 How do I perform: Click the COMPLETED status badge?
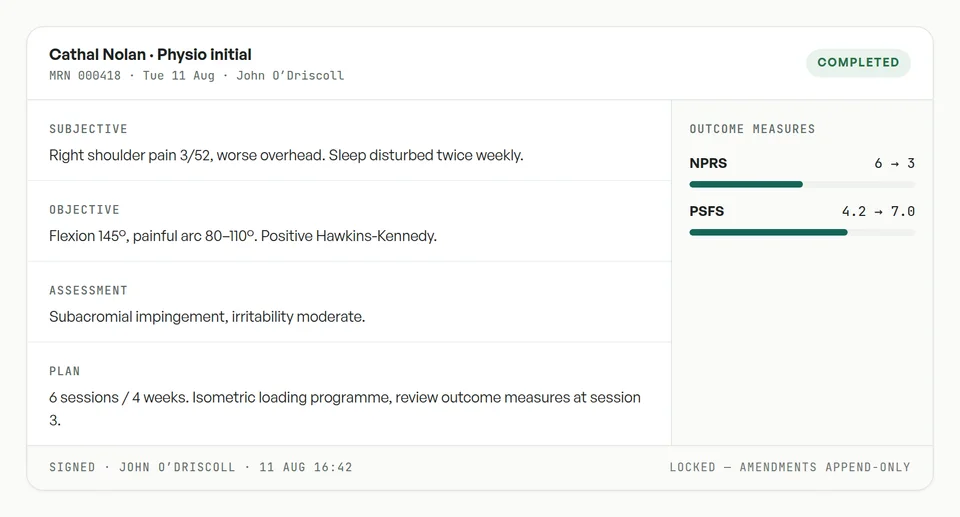[858, 62]
